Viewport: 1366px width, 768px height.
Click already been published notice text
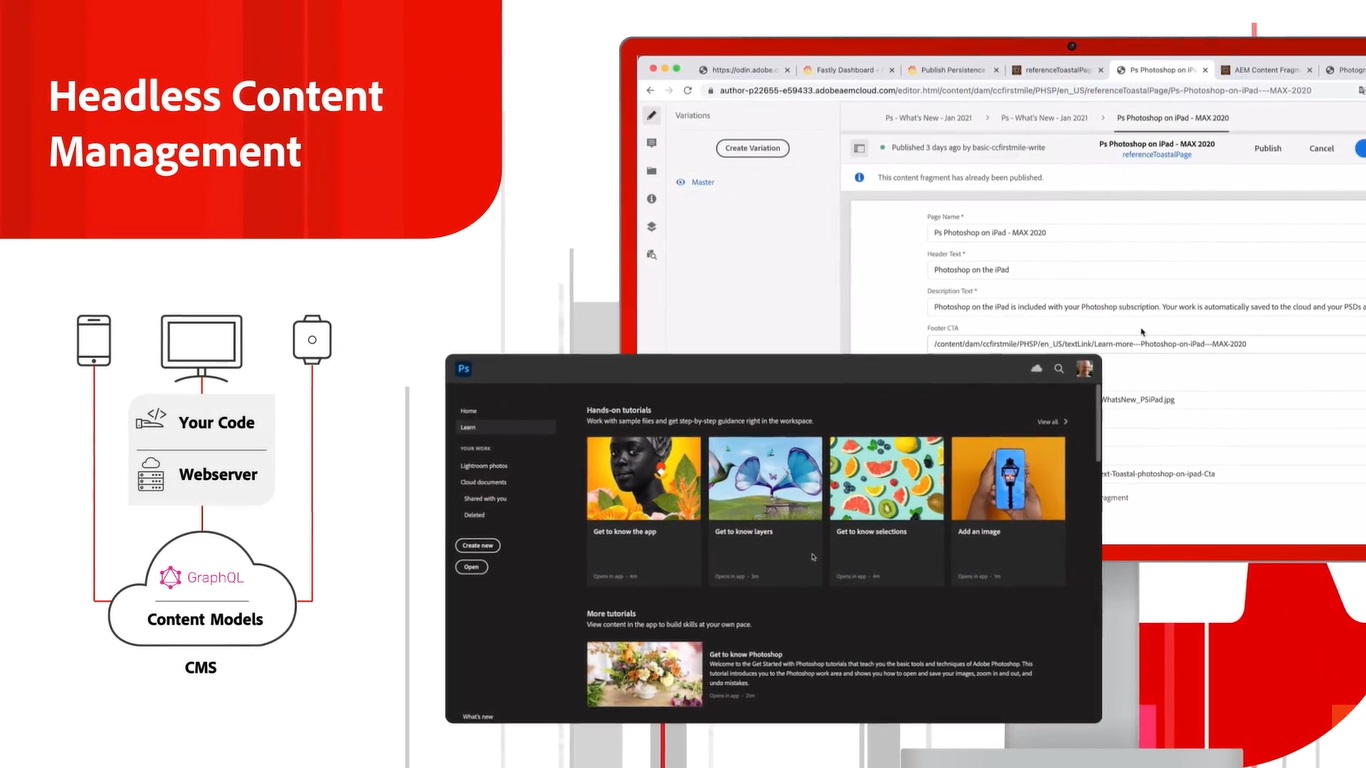tap(960, 177)
